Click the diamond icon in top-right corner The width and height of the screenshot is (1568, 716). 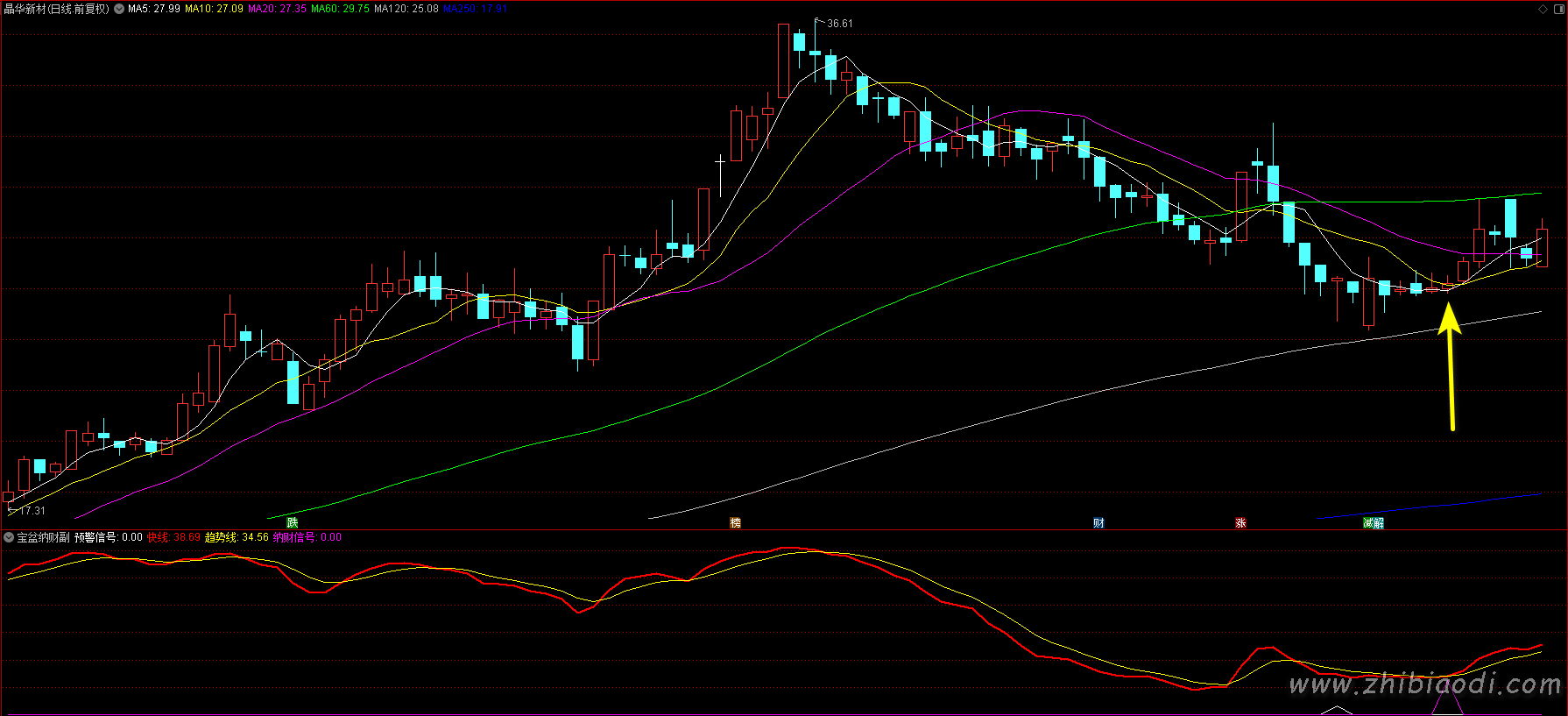click(1543, 9)
